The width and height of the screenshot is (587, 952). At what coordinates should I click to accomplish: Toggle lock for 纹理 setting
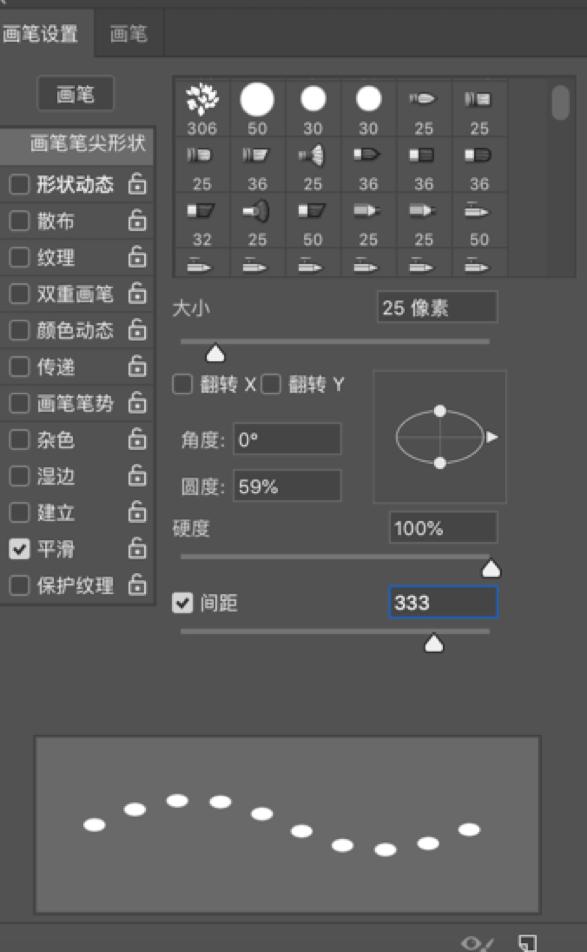click(x=137, y=257)
